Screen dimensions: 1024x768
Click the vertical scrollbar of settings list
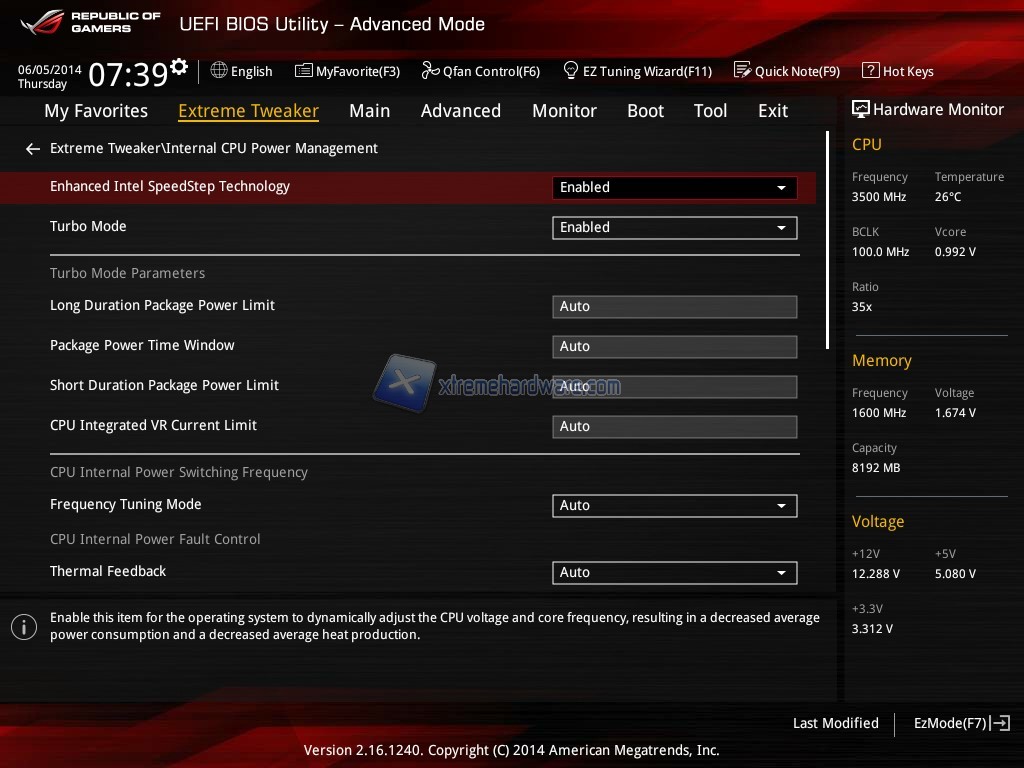click(827, 240)
